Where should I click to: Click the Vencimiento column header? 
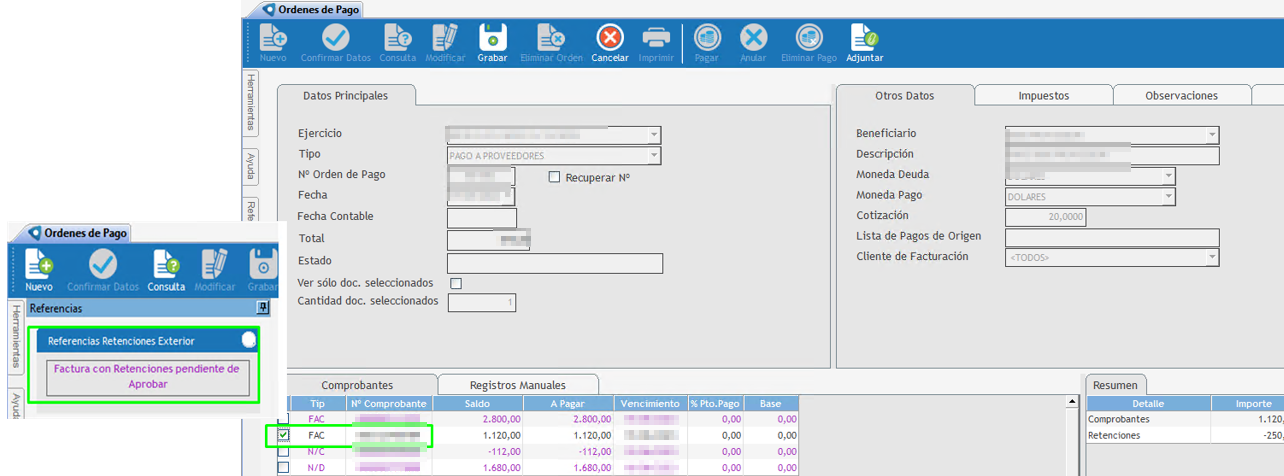point(650,403)
